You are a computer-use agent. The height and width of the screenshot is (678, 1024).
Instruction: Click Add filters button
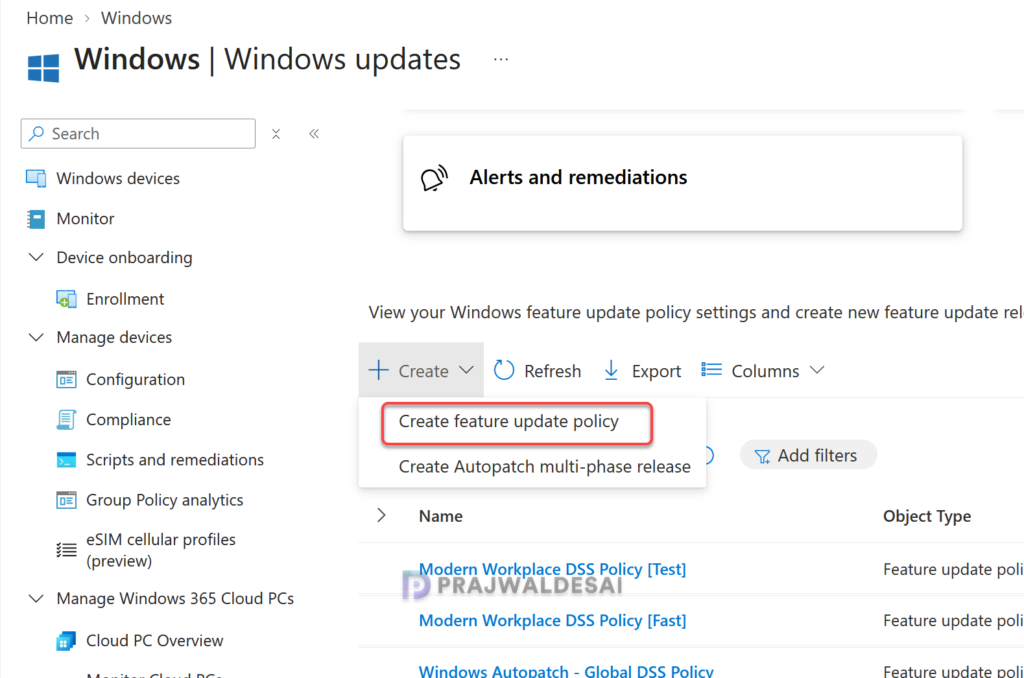tap(808, 455)
